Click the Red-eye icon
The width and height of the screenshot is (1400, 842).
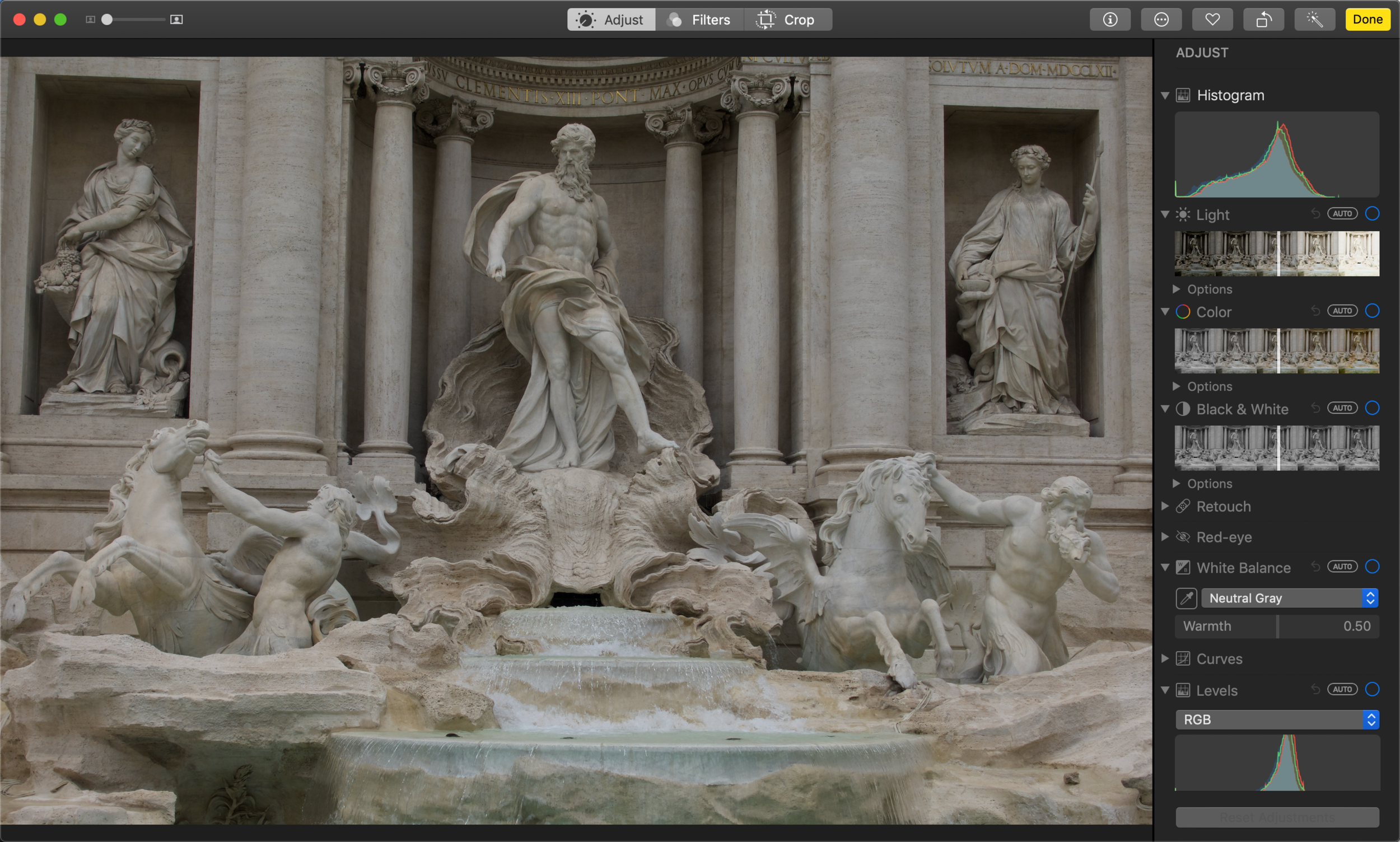[x=1183, y=537]
